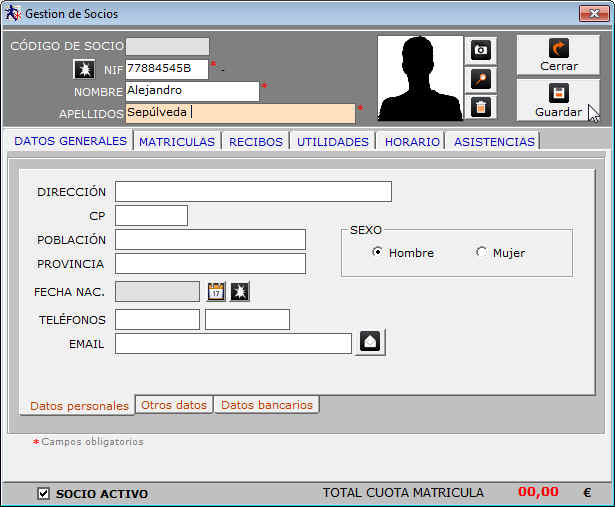The width and height of the screenshot is (615, 507).
Task: Click the icon button left of NIF
Action: pyautogui.click(x=85, y=70)
